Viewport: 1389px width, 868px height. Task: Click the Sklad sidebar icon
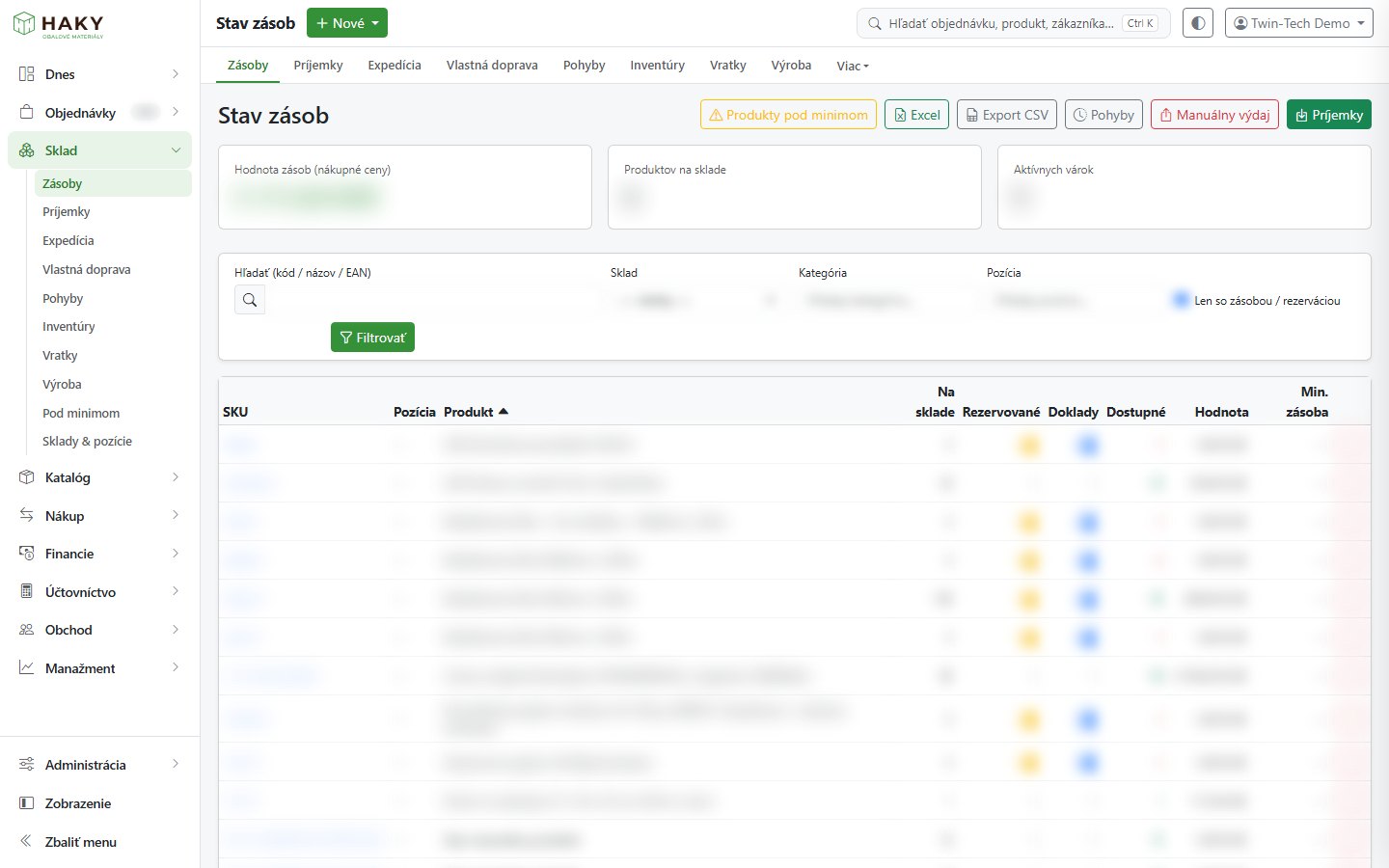pyautogui.click(x=27, y=150)
